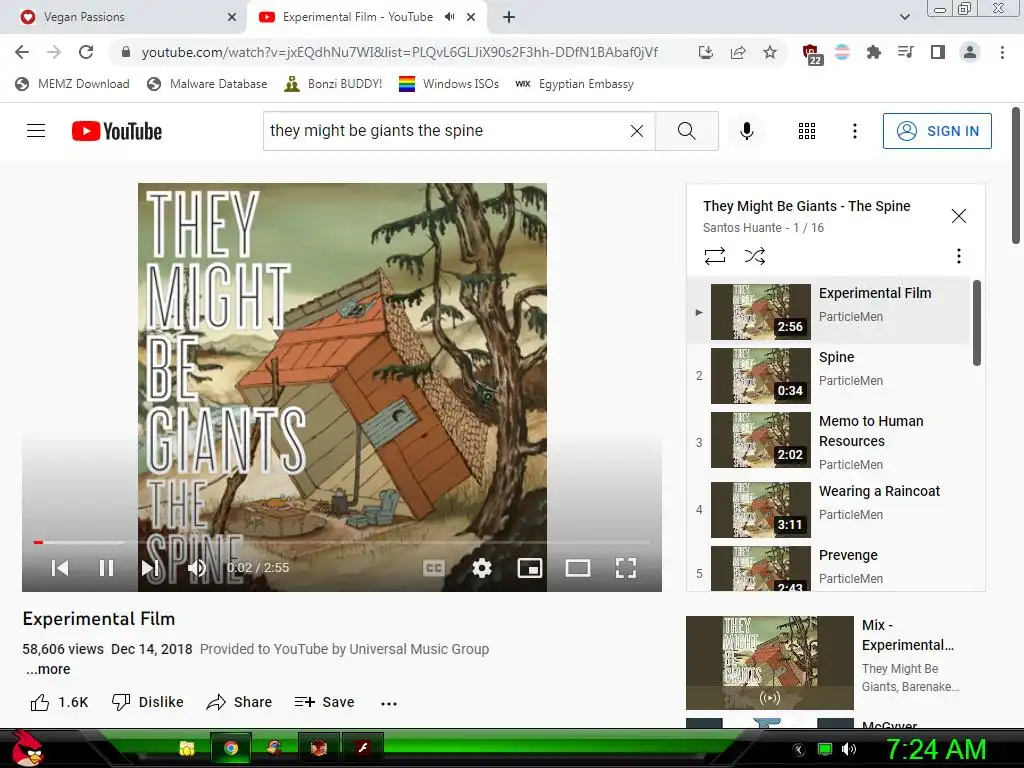The width and height of the screenshot is (1024, 768).
Task: Pause the video
Action: tap(106, 568)
